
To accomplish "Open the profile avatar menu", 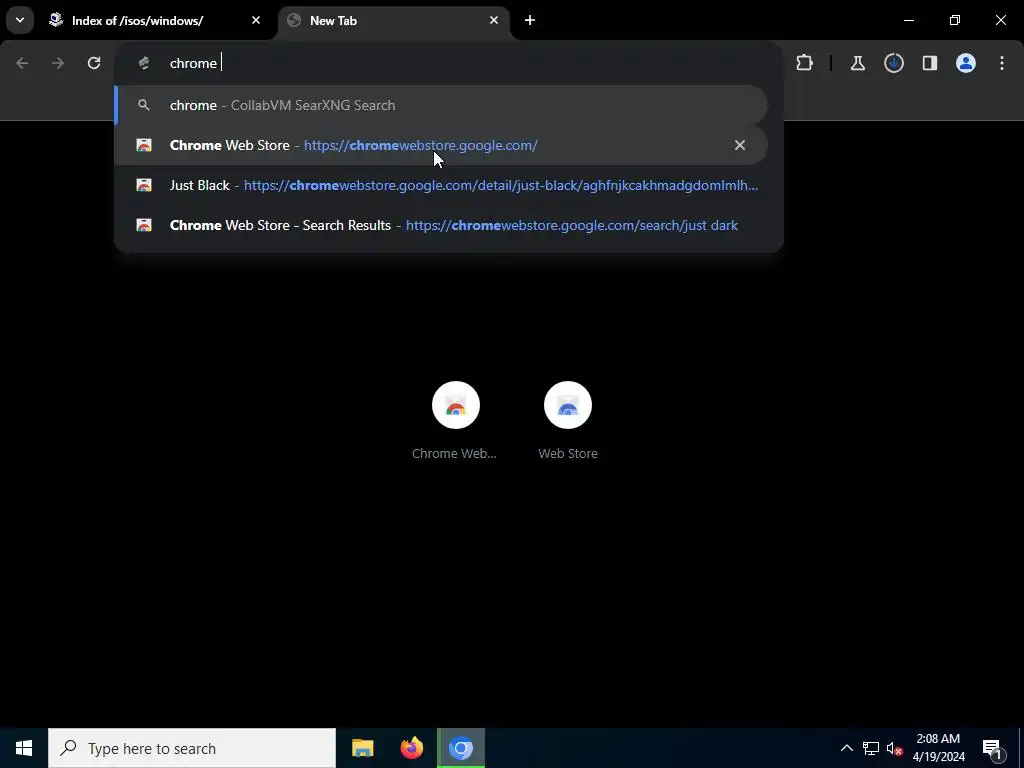I will [x=965, y=63].
